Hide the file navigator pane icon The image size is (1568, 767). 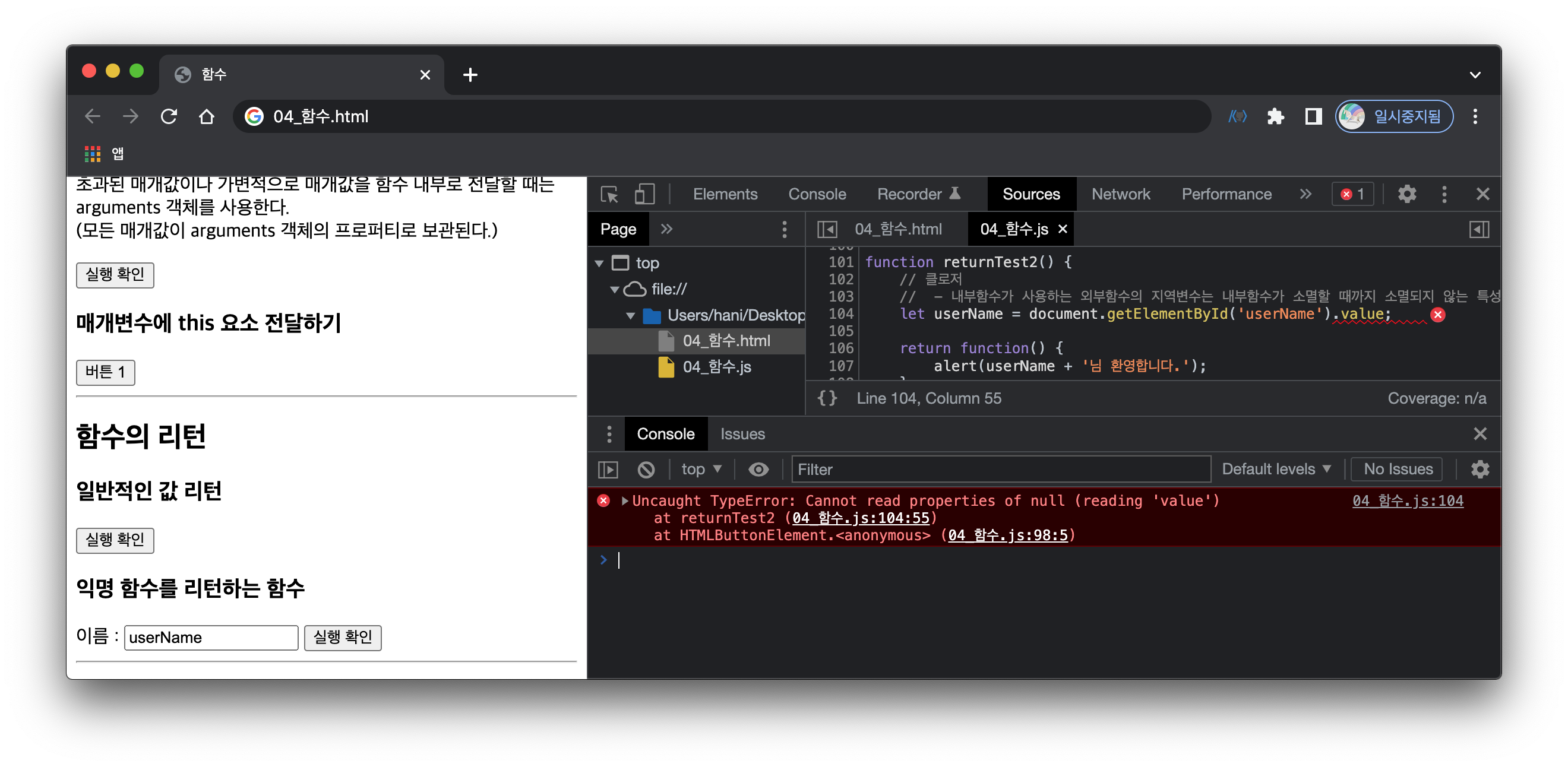[x=827, y=229]
